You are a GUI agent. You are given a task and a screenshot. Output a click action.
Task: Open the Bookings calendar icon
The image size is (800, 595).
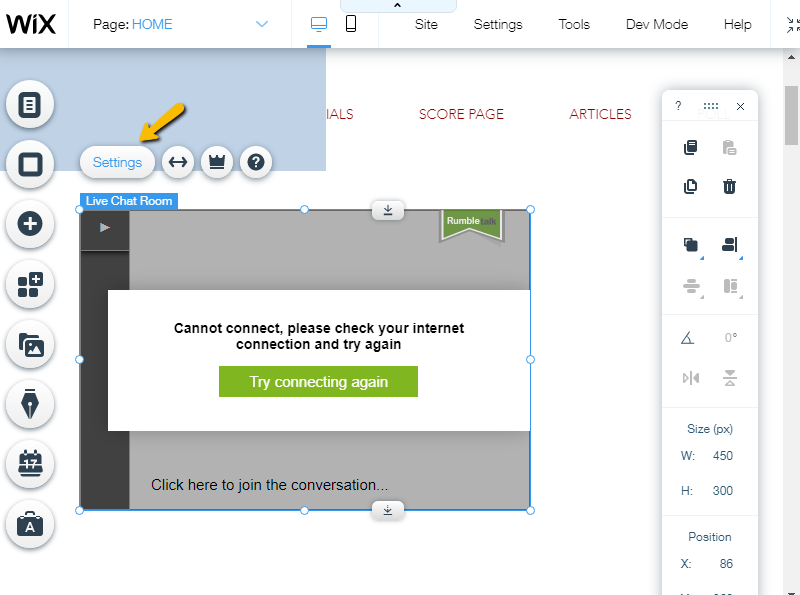30,464
